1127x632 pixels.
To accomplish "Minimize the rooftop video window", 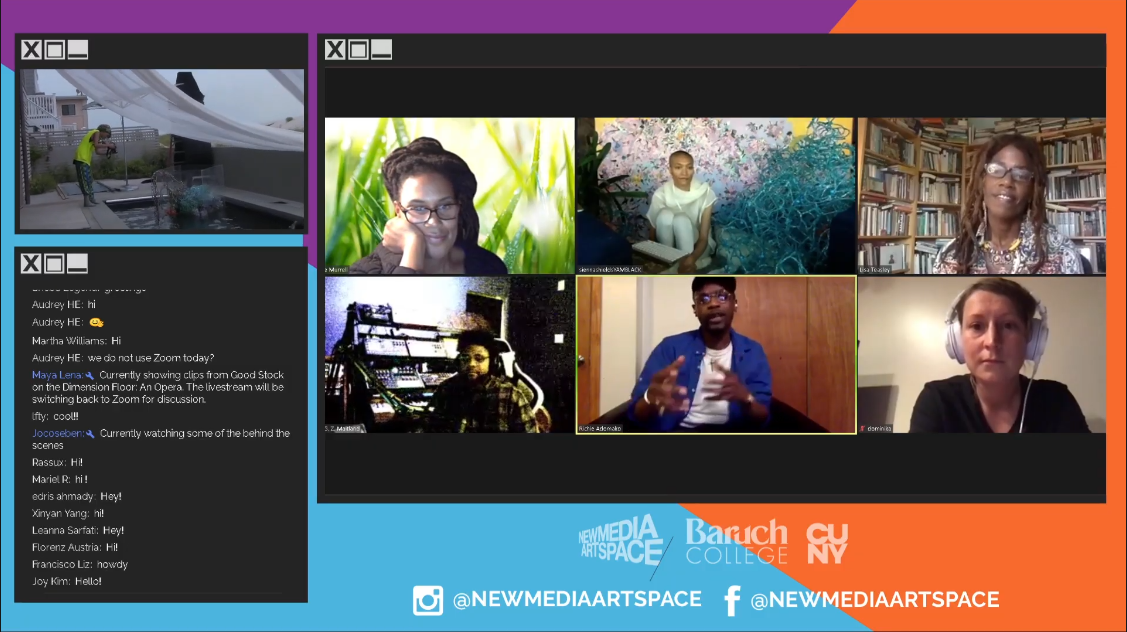I will (x=77, y=50).
